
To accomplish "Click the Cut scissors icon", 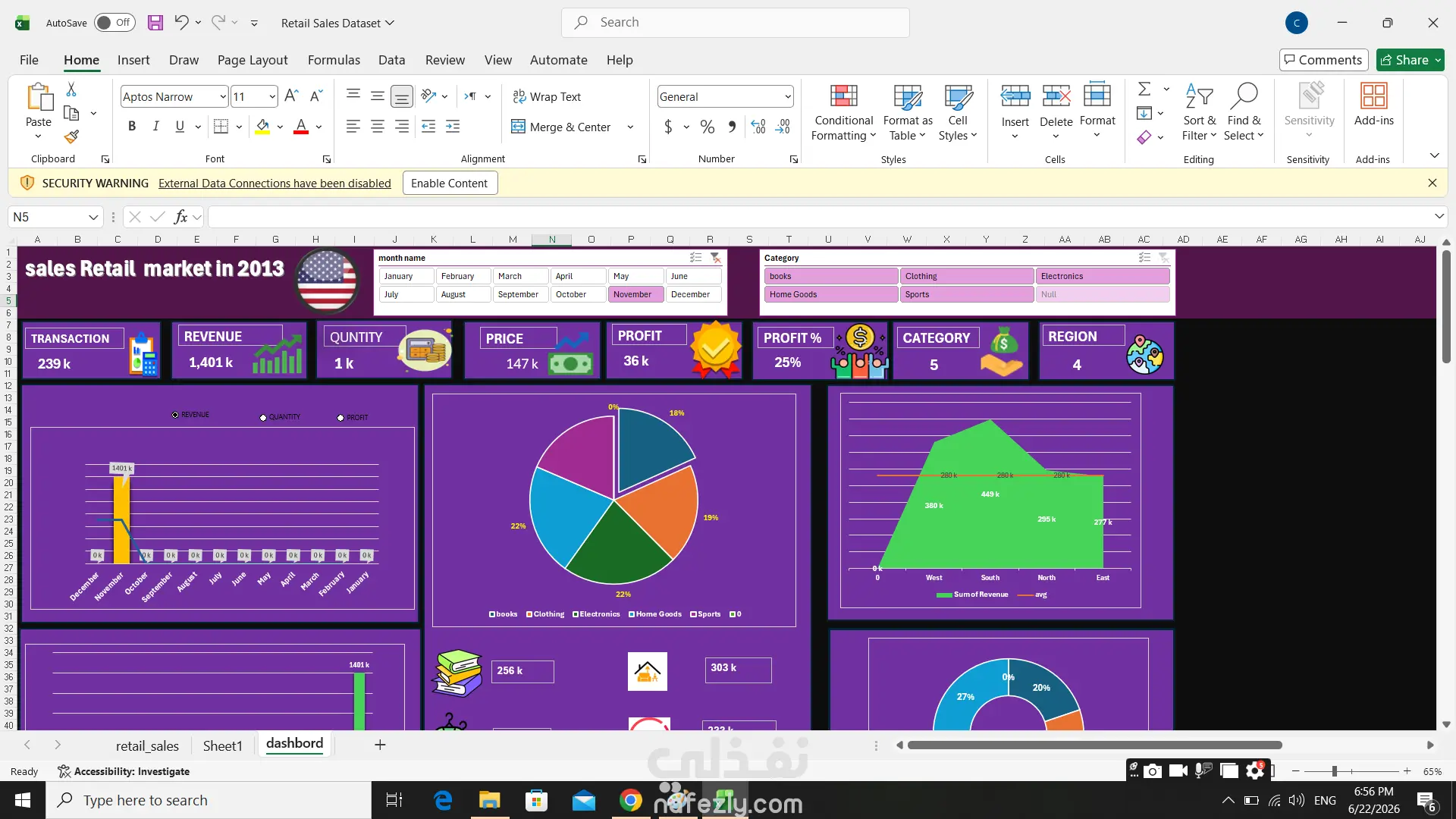I will pos(71,89).
